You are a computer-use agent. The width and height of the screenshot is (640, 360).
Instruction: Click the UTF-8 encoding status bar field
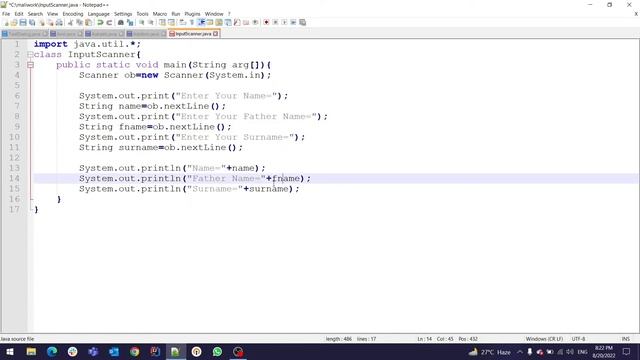[578, 339]
